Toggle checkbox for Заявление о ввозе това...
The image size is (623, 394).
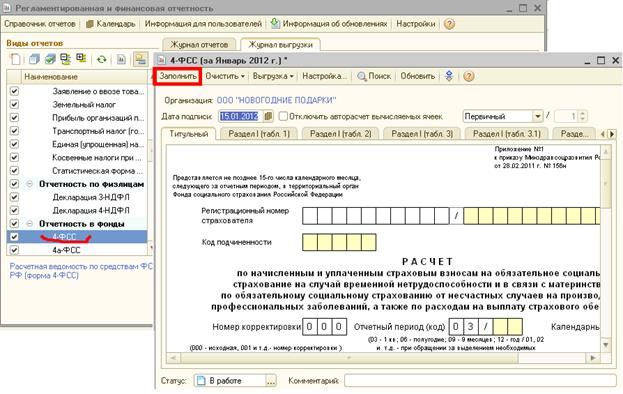14,91
